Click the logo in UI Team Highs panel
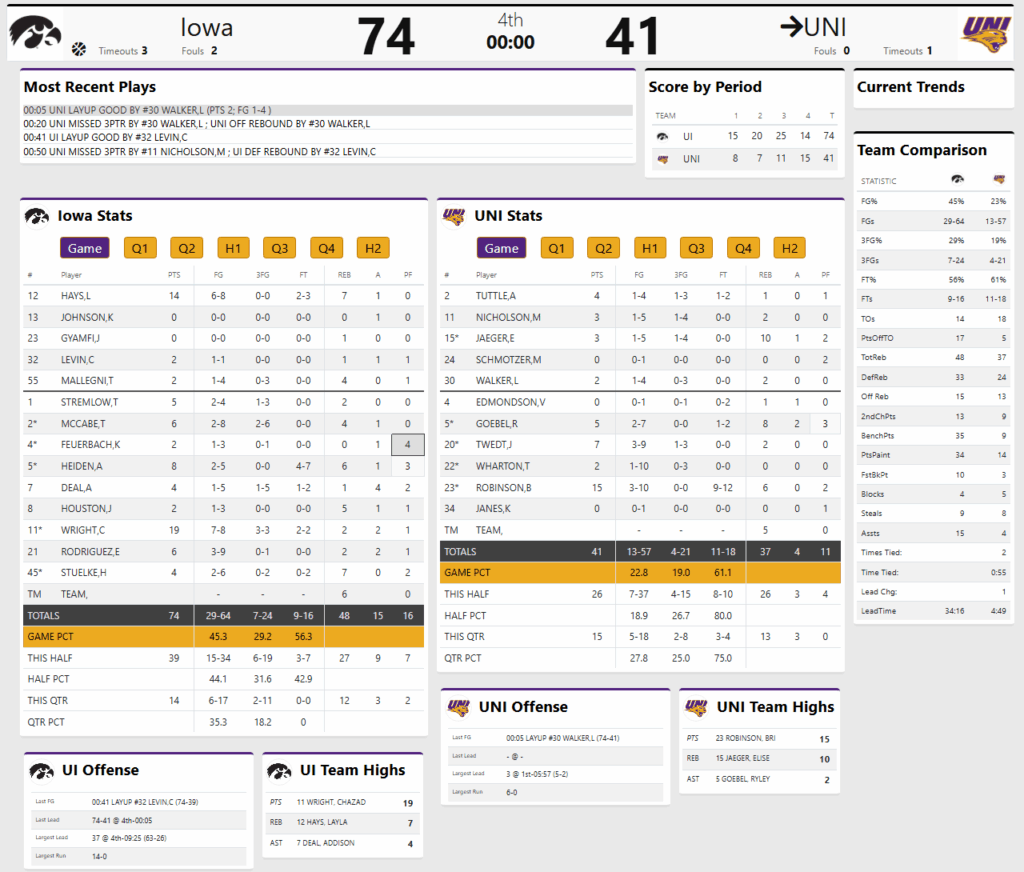Image resolution: width=1024 pixels, height=872 pixels. click(x=280, y=770)
